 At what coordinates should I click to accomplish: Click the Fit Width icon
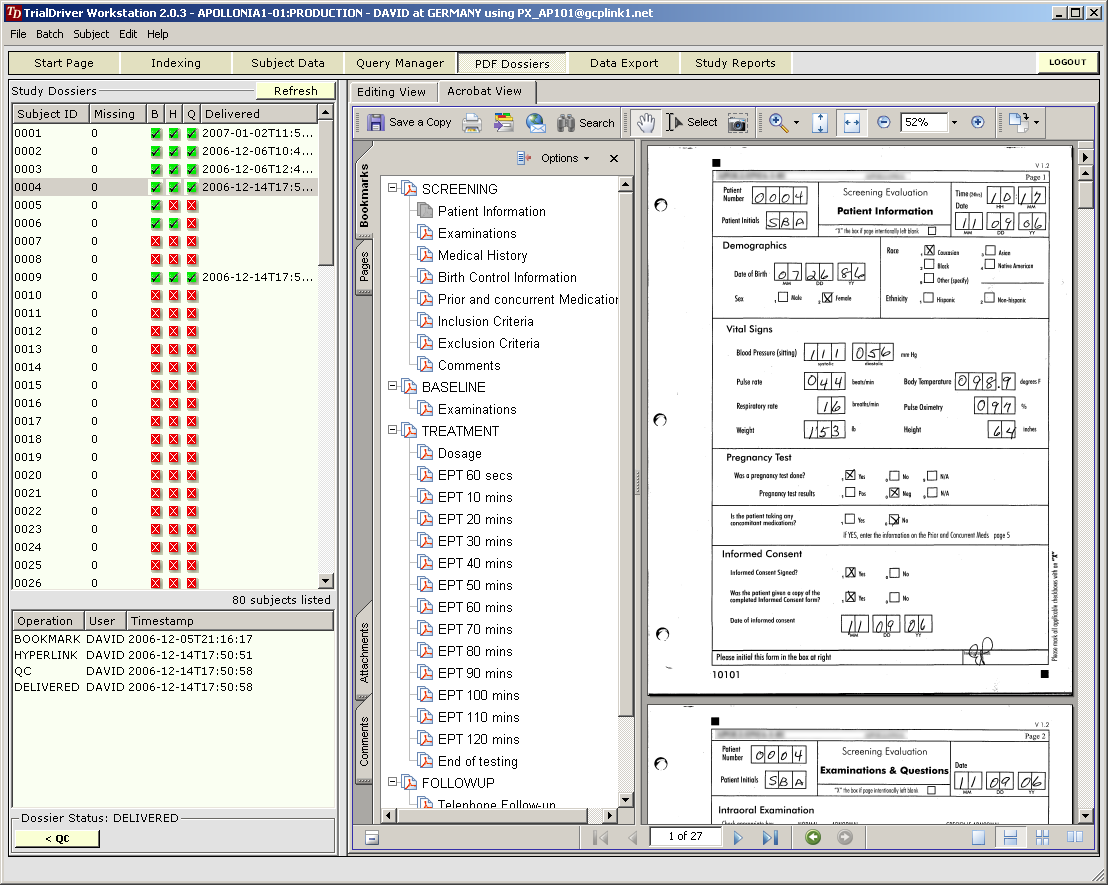pyautogui.click(x=852, y=123)
